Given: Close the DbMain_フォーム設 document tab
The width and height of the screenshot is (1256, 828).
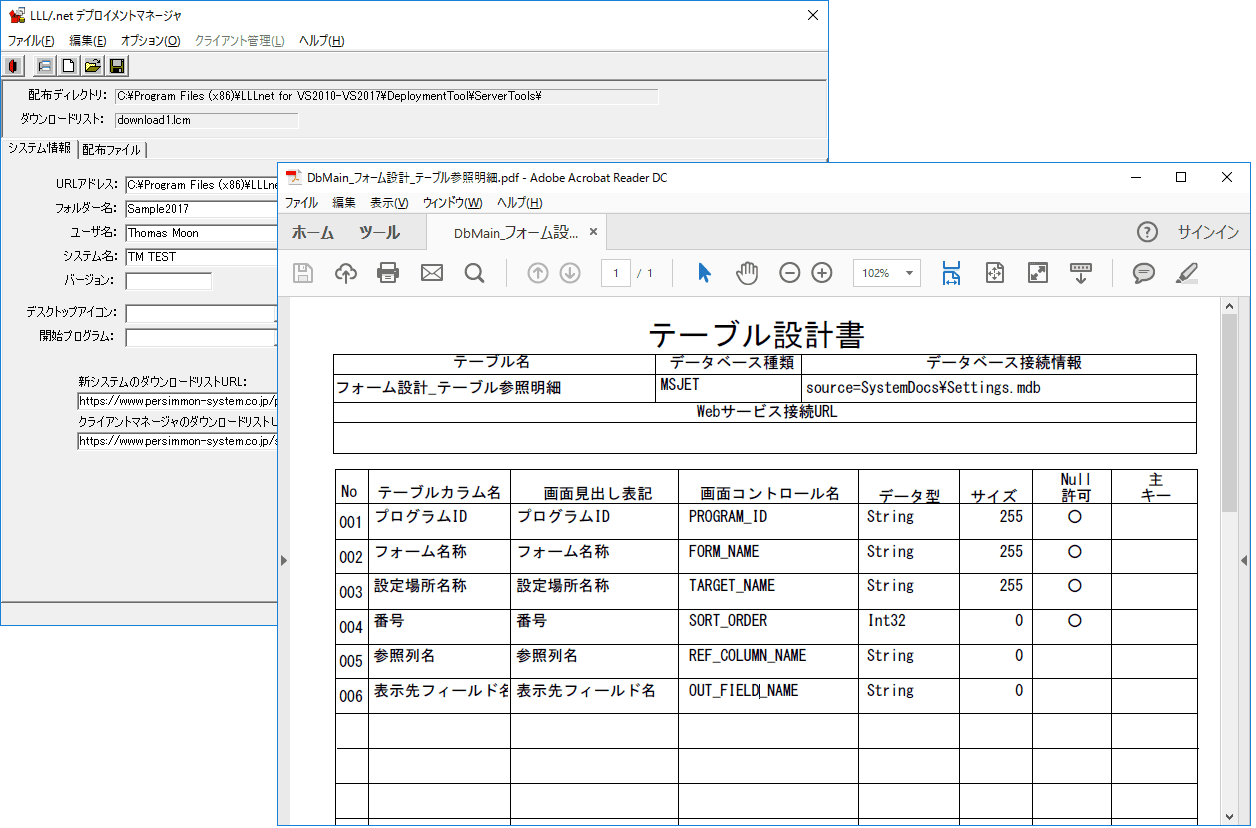Looking at the screenshot, I should point(593,232).
